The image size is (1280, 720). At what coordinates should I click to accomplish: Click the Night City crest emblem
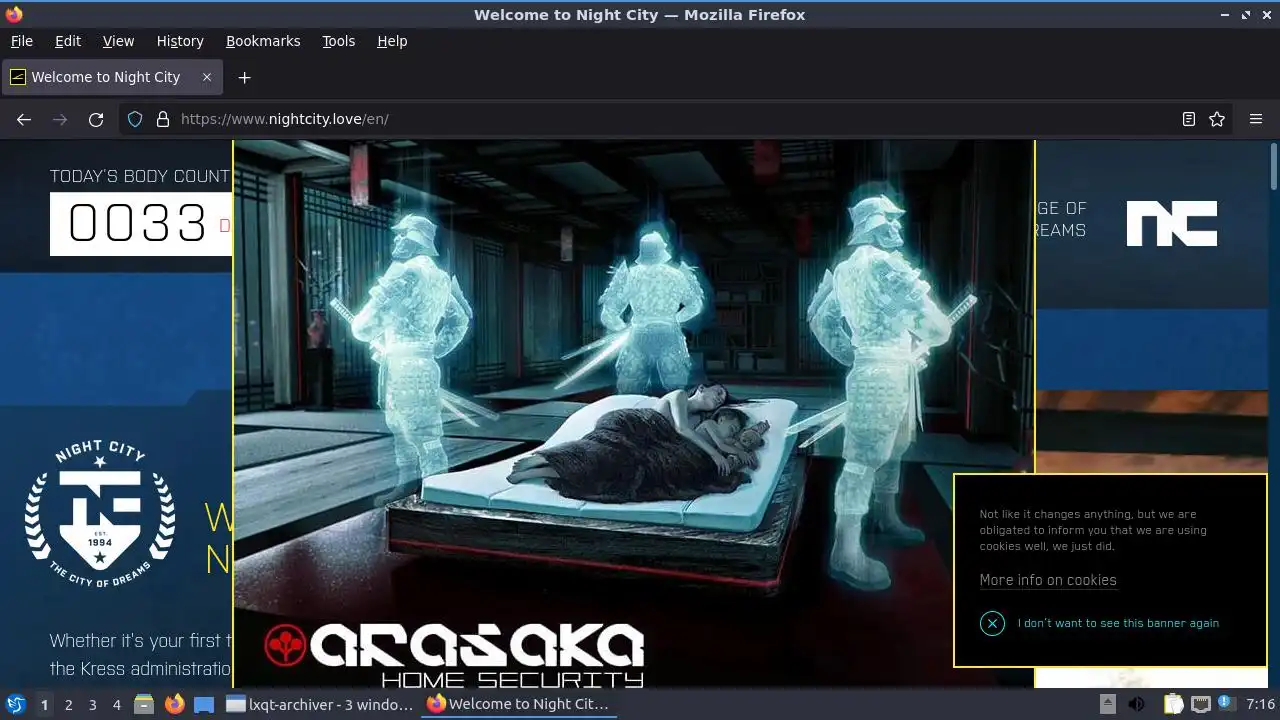coord(100,514)
